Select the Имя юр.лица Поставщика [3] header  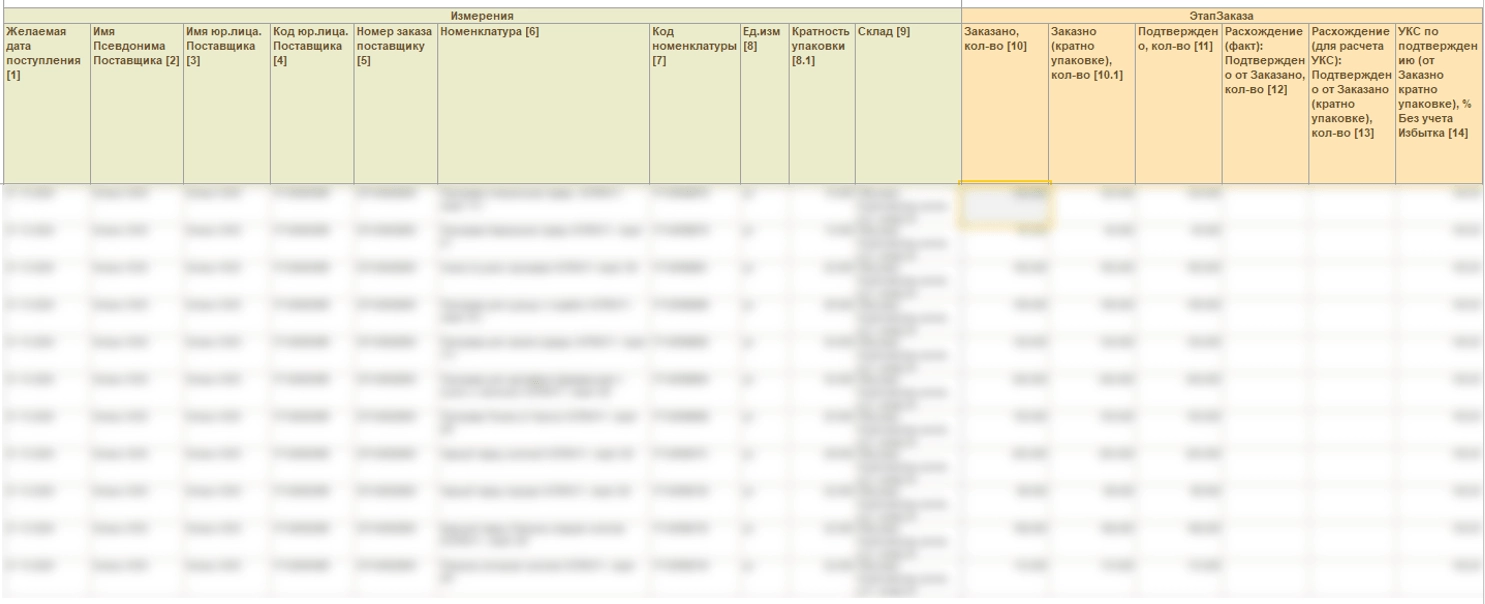(x=226, y=47)
